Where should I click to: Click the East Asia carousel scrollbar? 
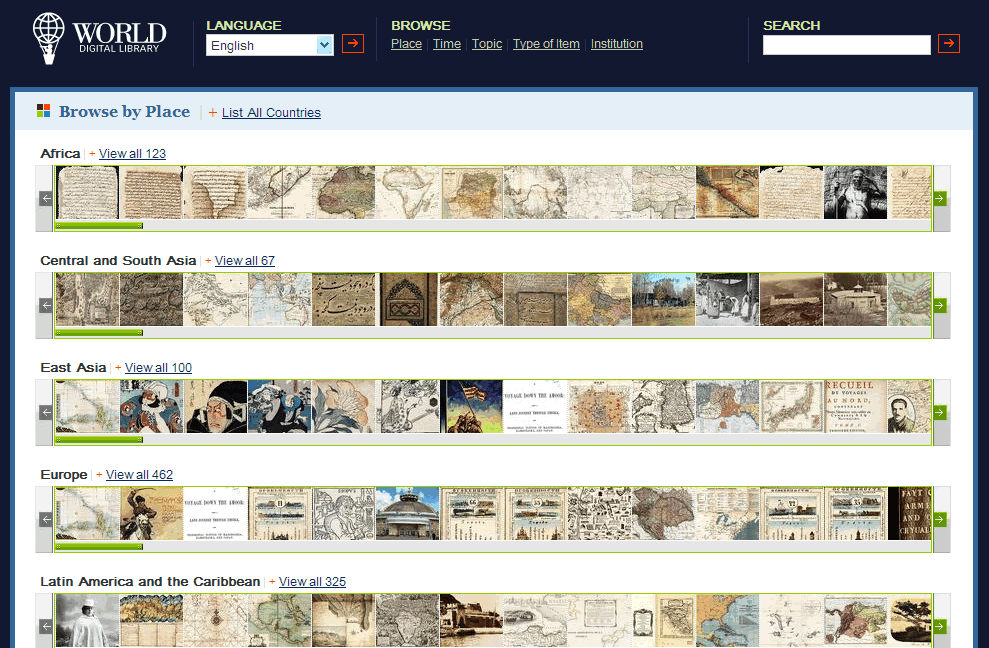(98, 439)
